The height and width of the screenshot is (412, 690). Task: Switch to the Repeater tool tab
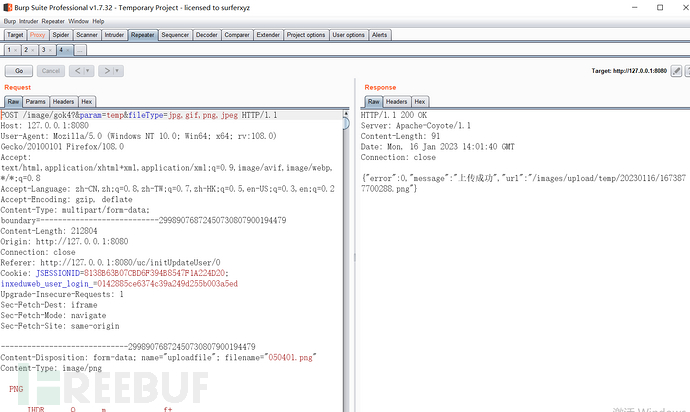click(x=143, y=35)
